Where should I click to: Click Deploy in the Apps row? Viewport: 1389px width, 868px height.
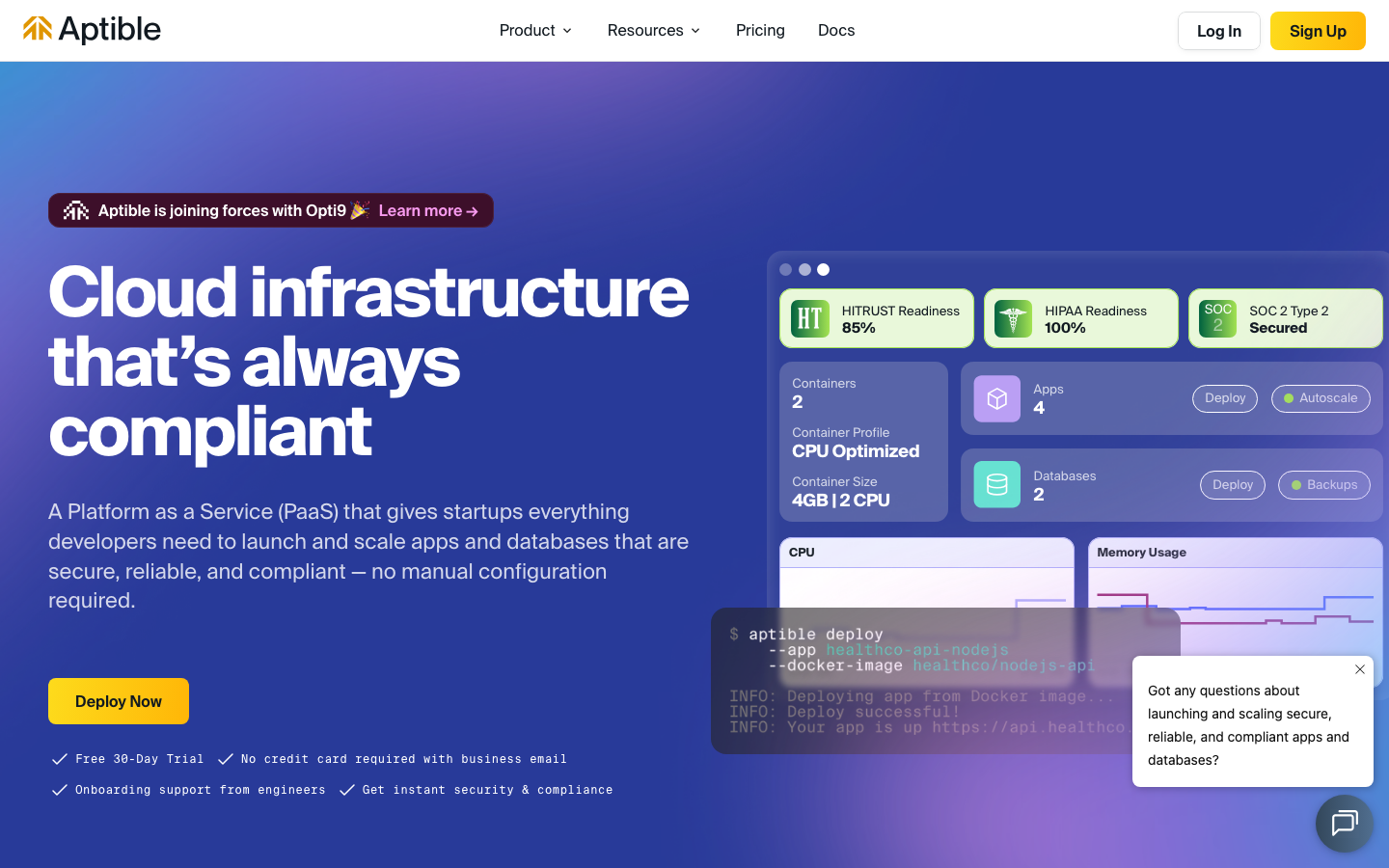(1225, 398)
